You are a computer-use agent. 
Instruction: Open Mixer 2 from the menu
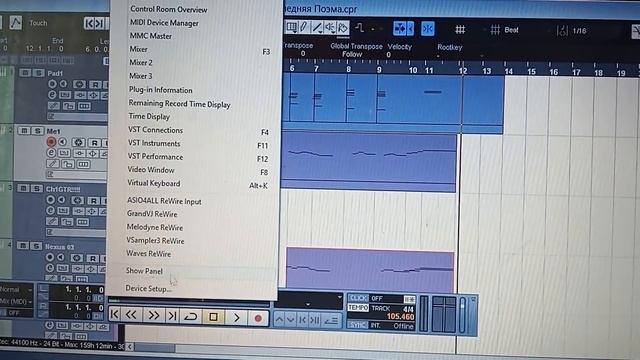(x=141, y=62)
